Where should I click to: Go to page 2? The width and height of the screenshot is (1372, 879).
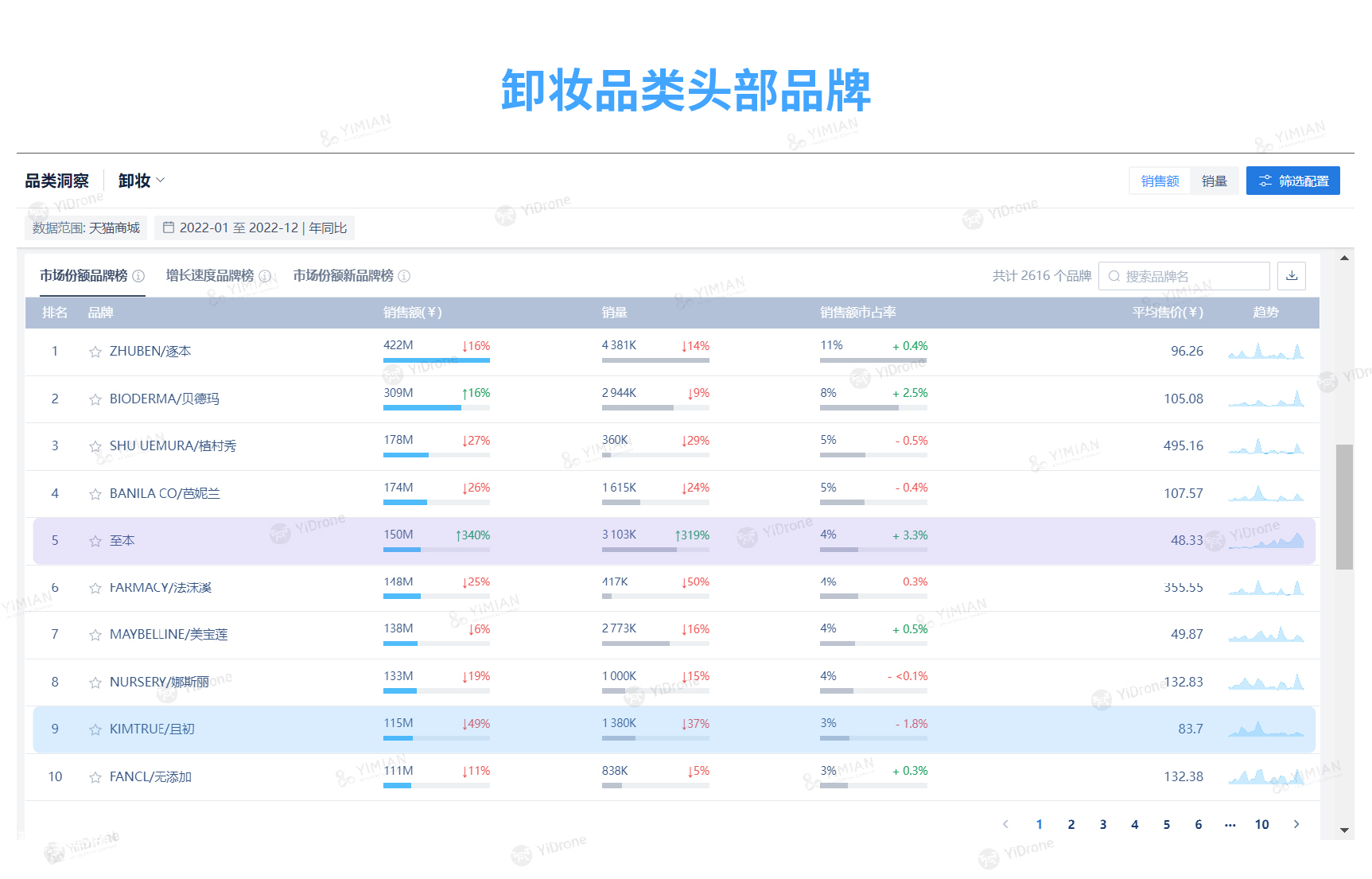(x=1071, y=824)
